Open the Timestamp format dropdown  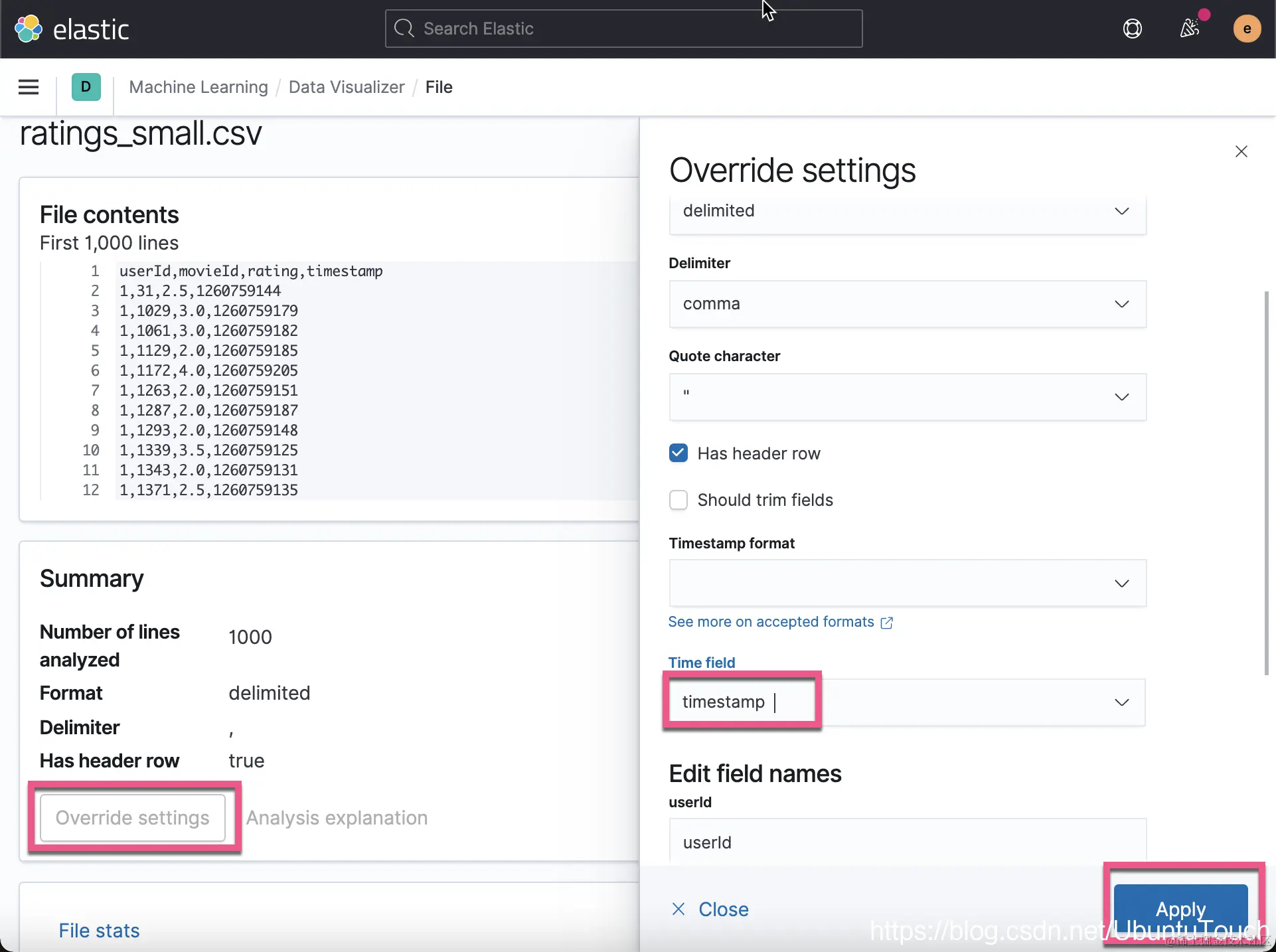[x=907, y=583]
